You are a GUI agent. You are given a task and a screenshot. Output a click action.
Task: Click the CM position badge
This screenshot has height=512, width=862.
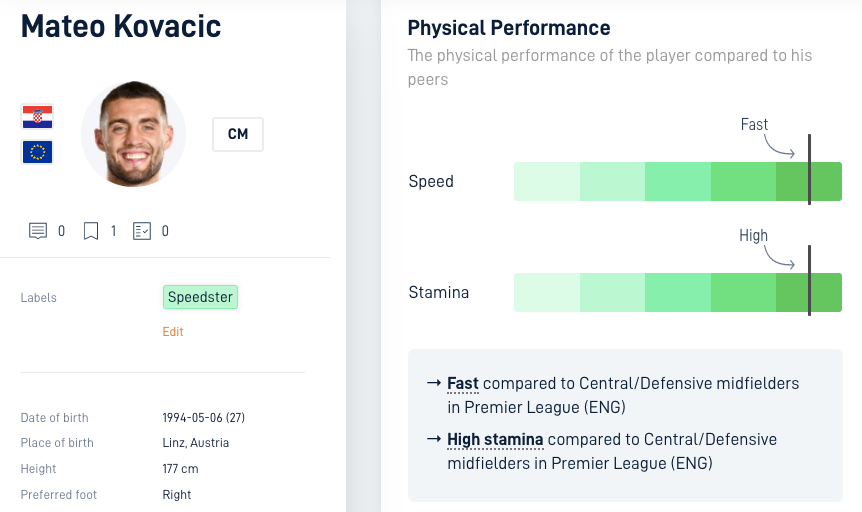[x=238, y=134]
